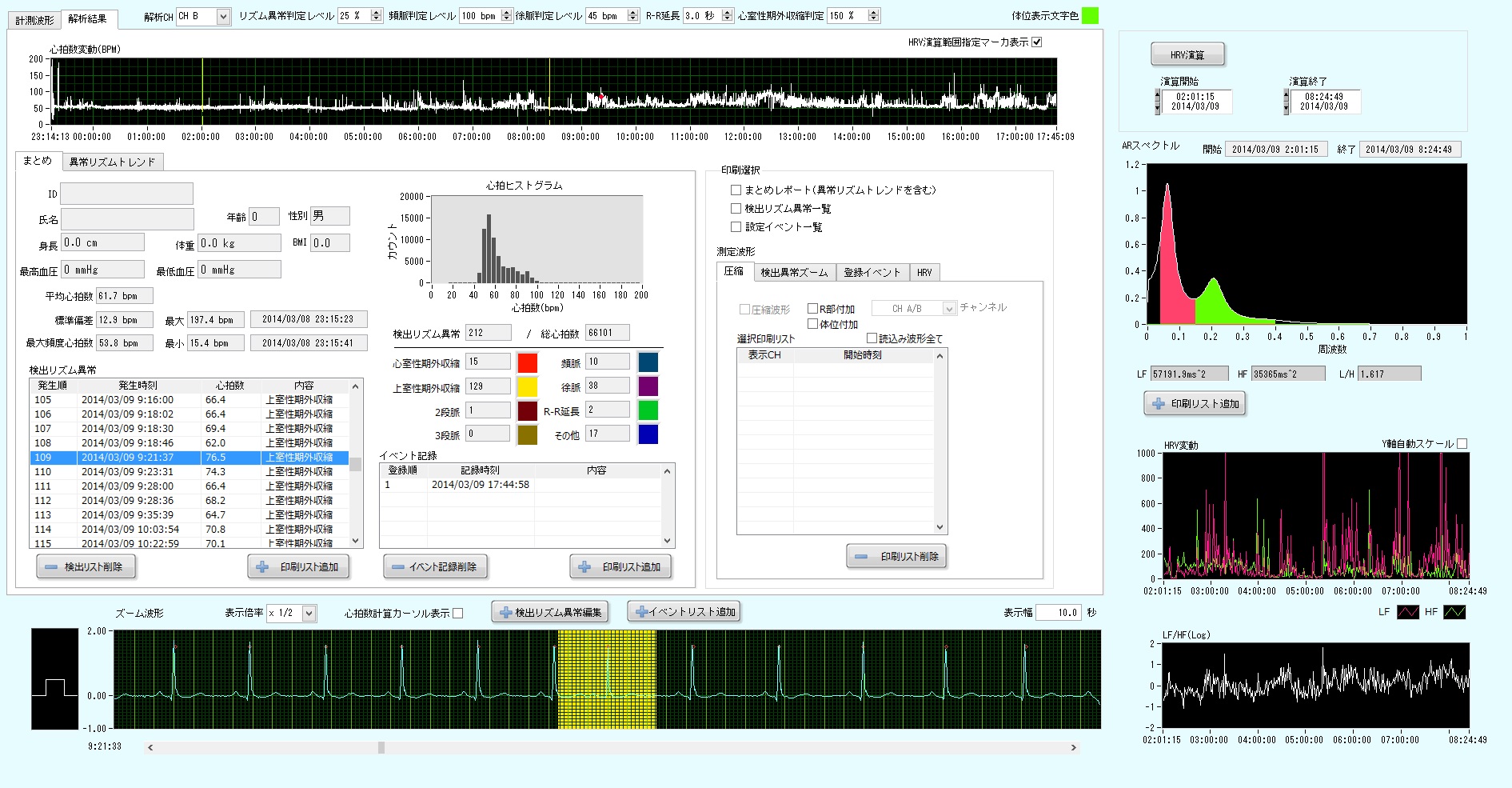Click the イベント記録削除 button
The image size is (1512, 788).
(435, 566)
